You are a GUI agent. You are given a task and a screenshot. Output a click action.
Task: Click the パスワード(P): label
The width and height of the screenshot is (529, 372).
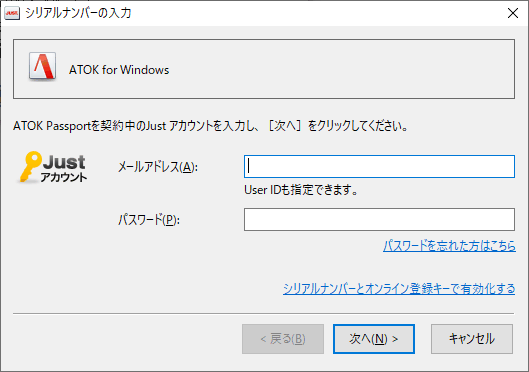click(x=149, y=220)
